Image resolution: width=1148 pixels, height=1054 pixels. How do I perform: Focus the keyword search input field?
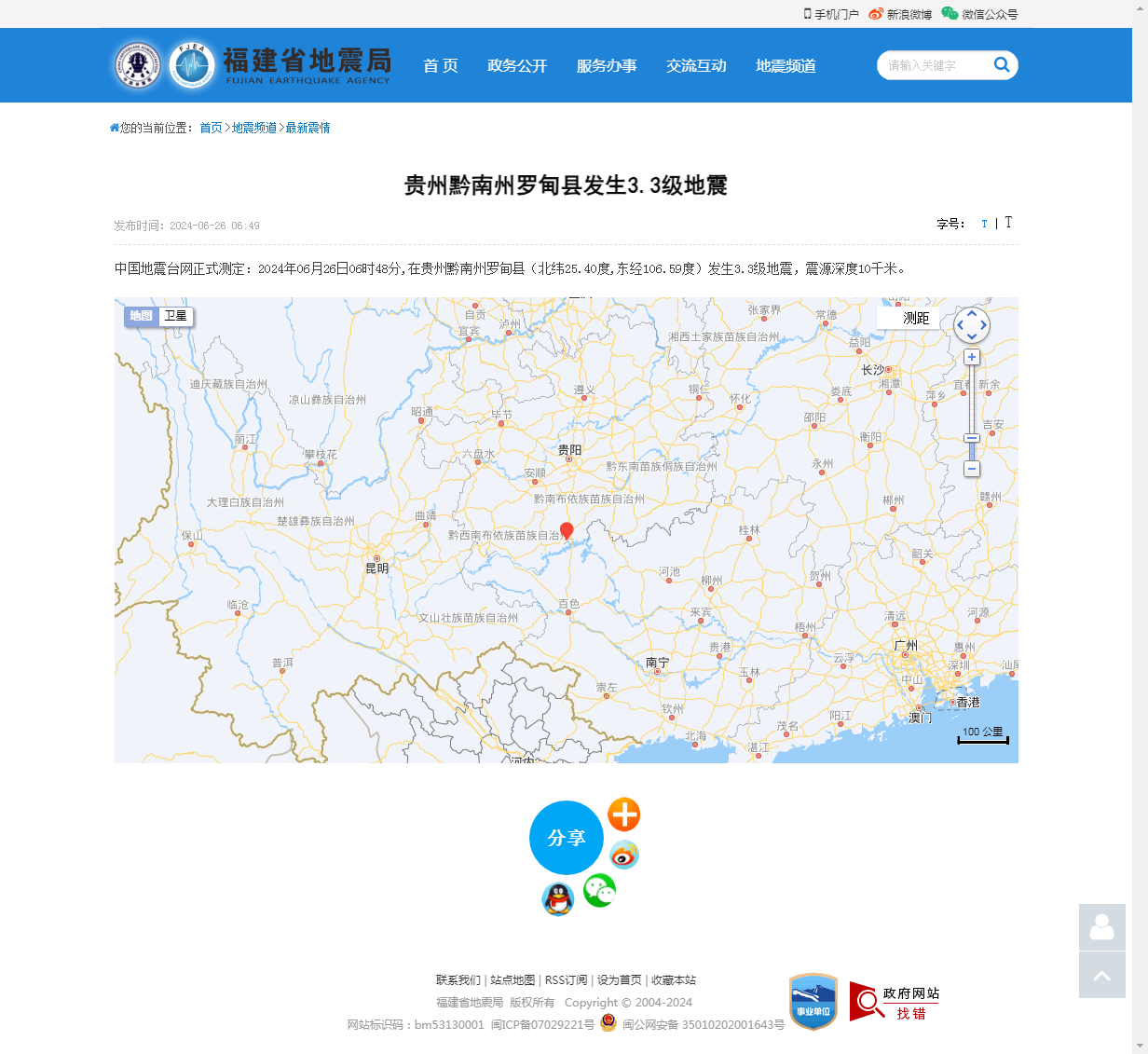[x=932, y=65]
